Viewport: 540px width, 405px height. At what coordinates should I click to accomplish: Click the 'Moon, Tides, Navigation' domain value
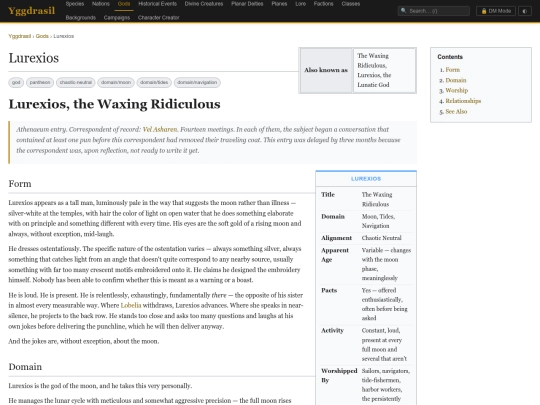click(x=378, y=221)
